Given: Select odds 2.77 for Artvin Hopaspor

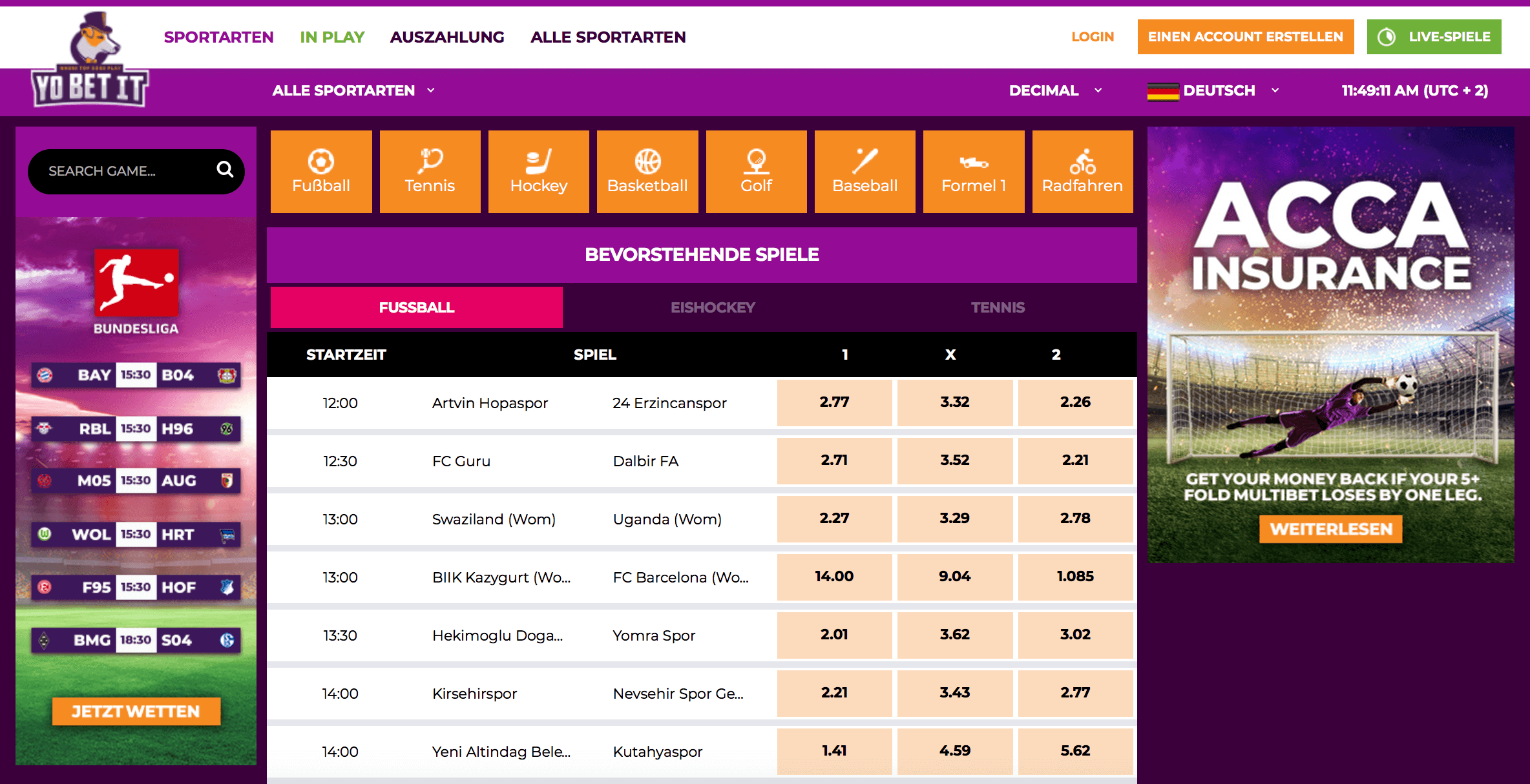Looking at the screenshot, I should tap(835, 402).
